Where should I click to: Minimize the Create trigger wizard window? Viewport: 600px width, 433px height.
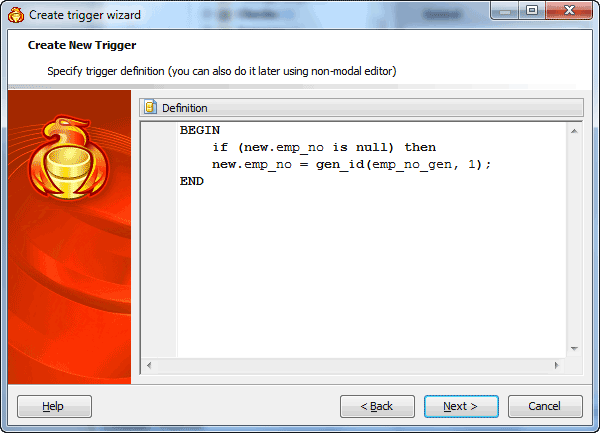click(x=505, y=10)
